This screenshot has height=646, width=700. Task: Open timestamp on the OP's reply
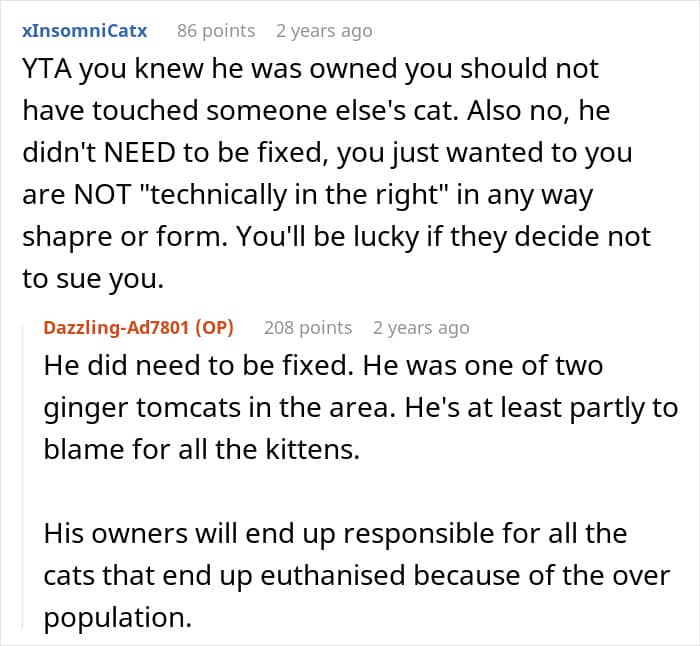click(420, 327)
